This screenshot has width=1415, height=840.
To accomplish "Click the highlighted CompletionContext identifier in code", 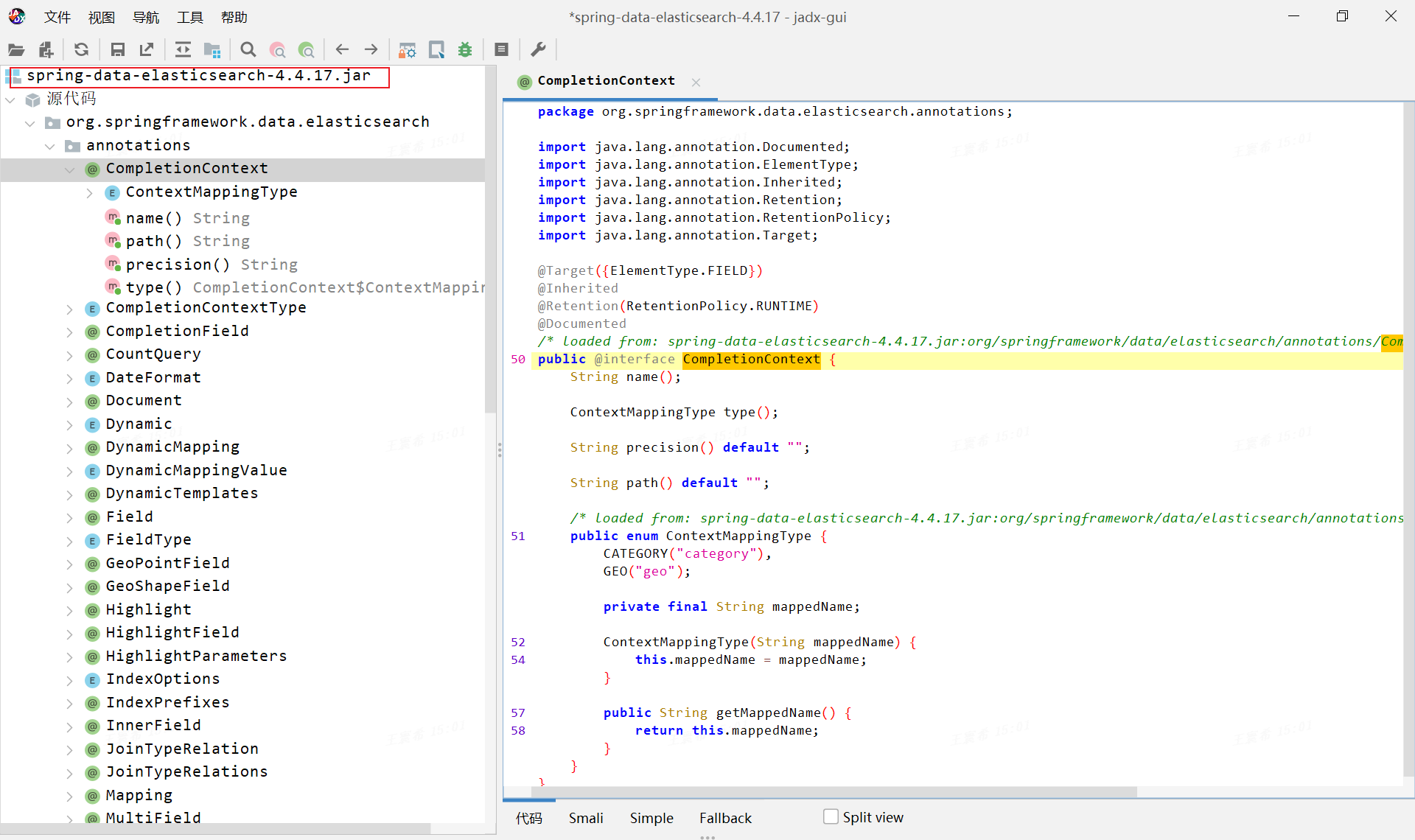I will coord(751,359).
